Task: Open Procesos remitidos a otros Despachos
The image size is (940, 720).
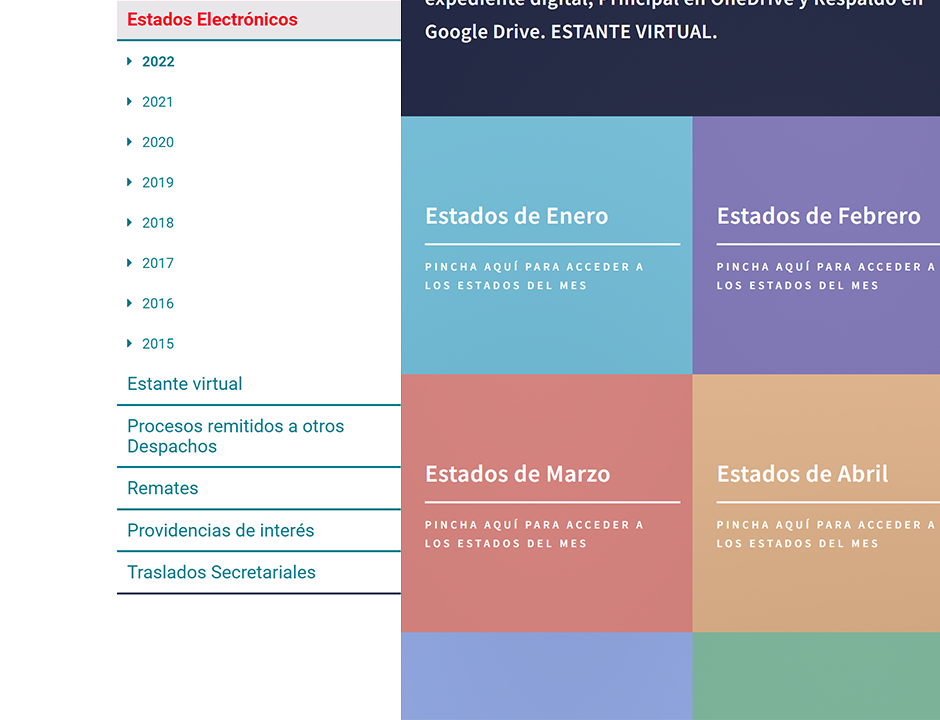Action: 235,436
